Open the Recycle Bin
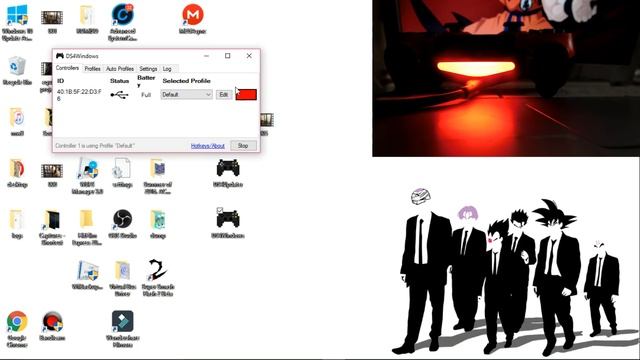This screenshot has height=360, width=640. click(17, 71)
